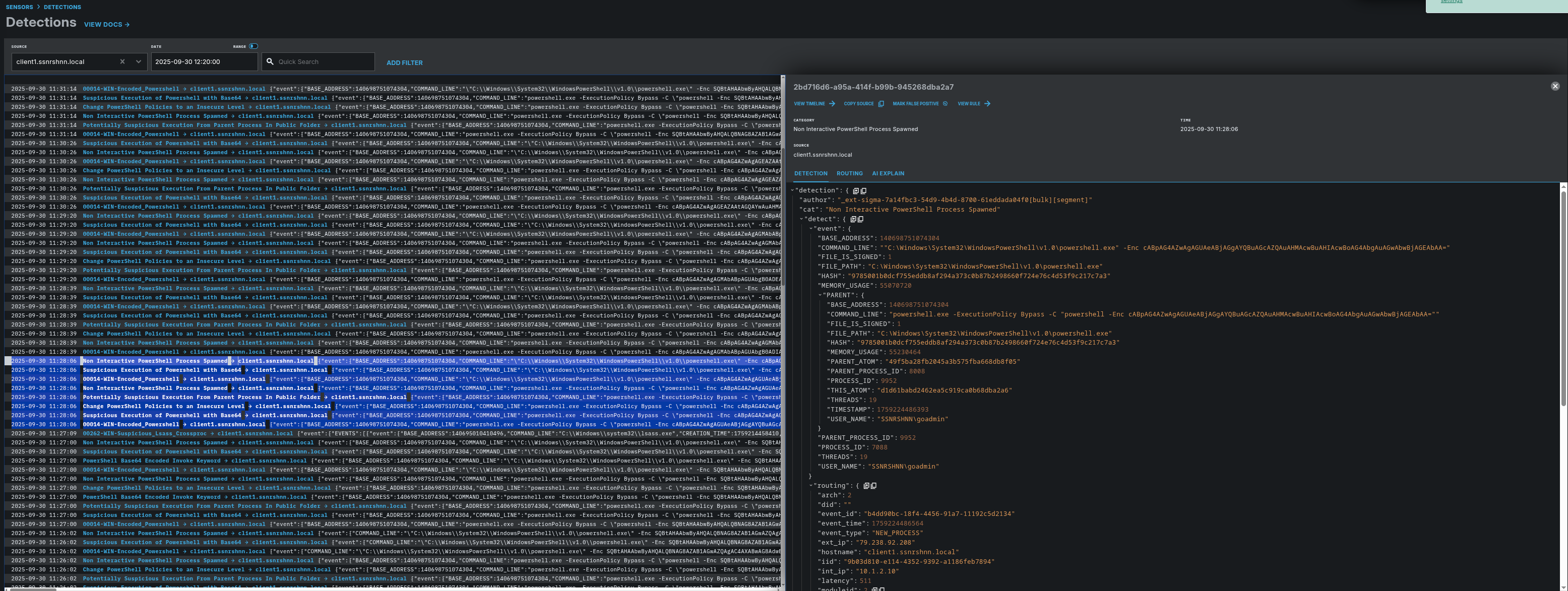The height and width of the screenshot is (591, 1568).
Task: Collapse the "PARENT" JSON node
Action: (820, 296)
